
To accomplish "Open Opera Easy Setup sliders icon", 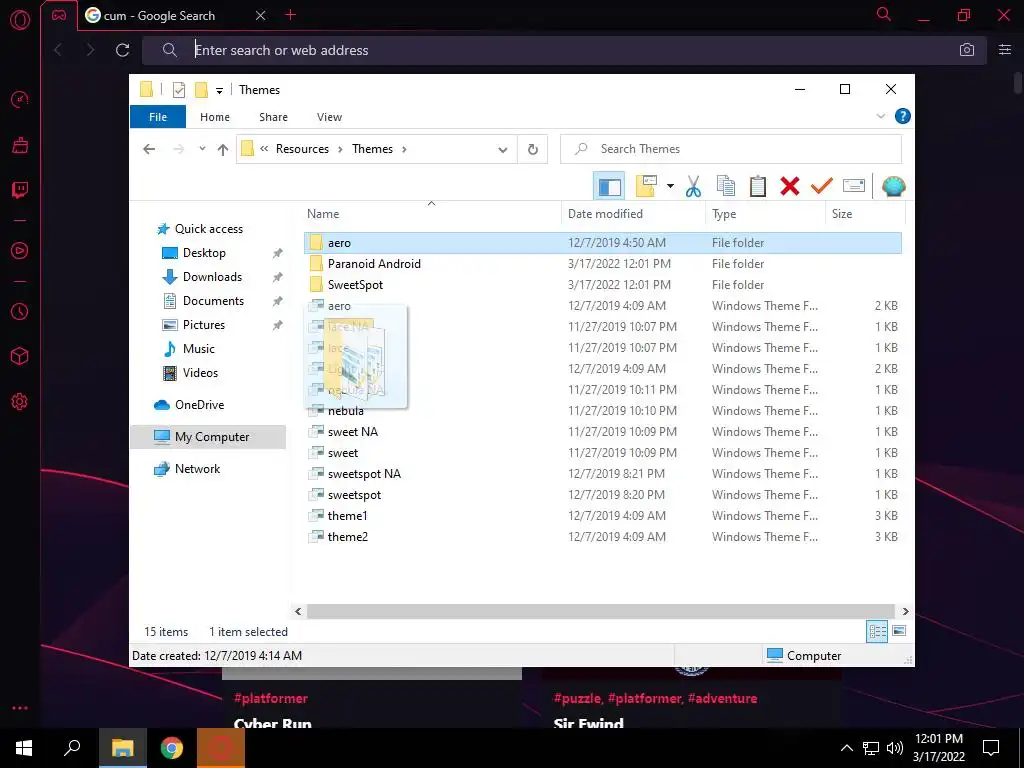I will (x=1005, y=50).
